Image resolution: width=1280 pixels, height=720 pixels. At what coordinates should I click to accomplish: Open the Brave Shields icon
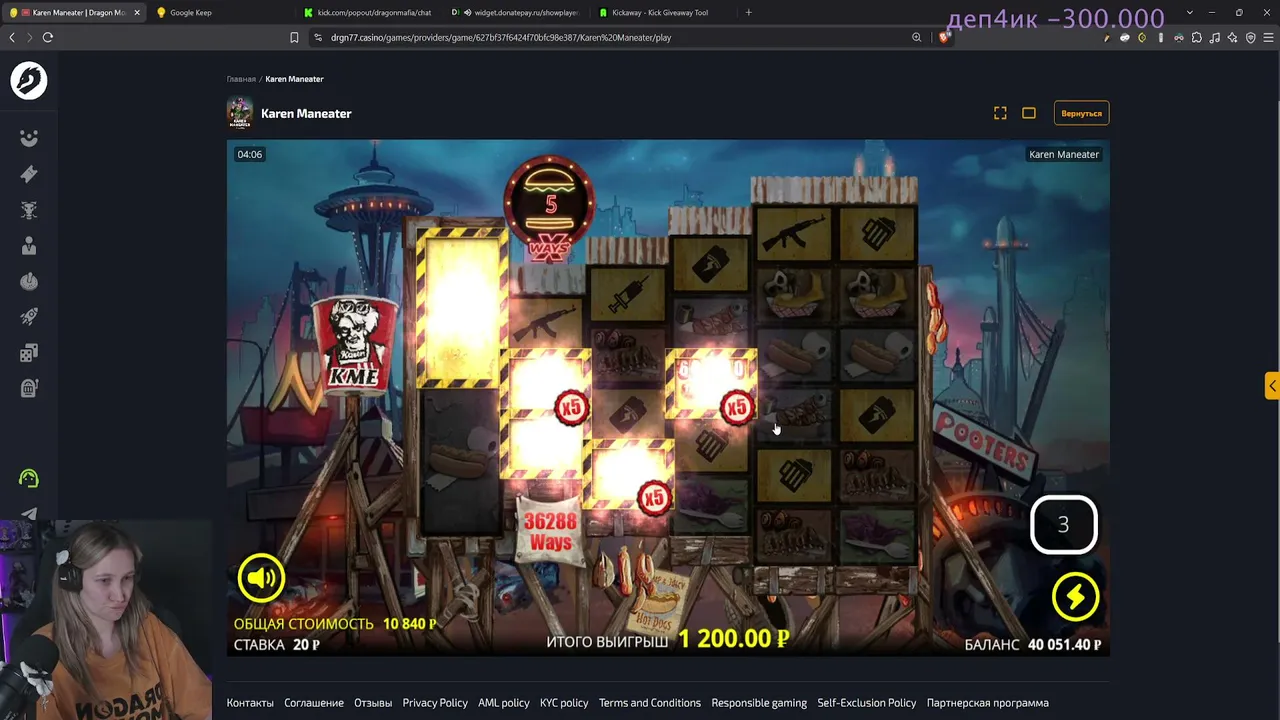944,38
